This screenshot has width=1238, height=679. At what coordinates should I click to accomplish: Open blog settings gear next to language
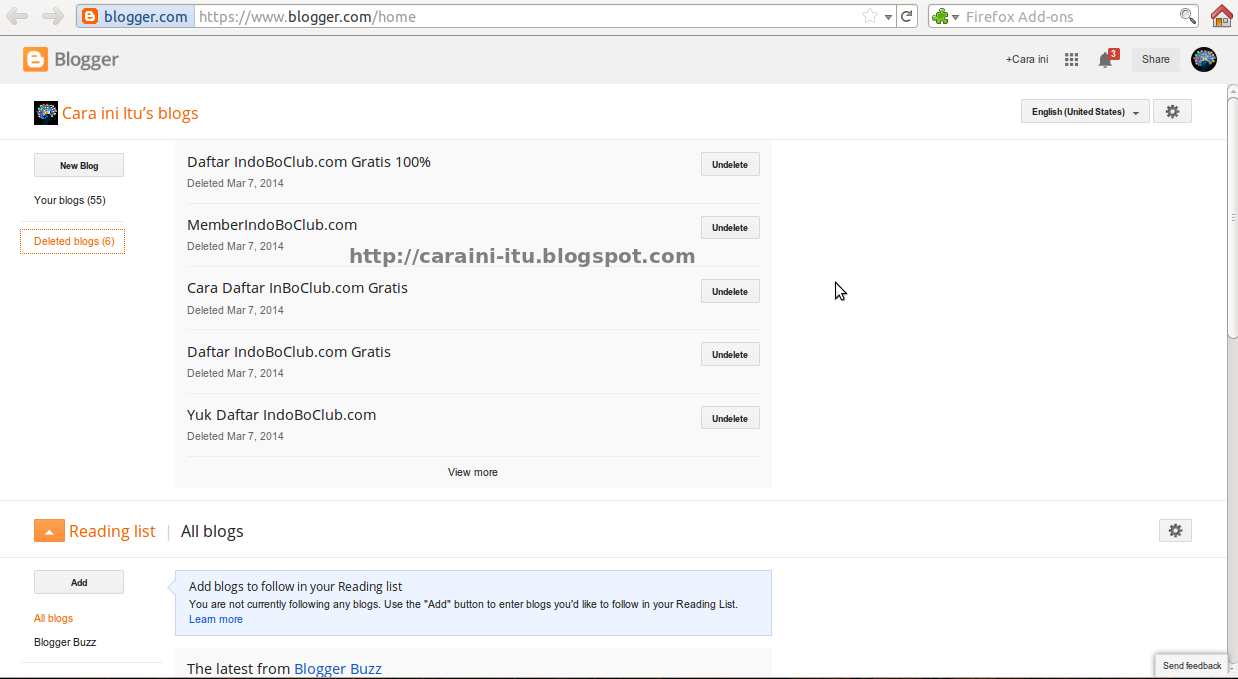tap(1172, 112)
